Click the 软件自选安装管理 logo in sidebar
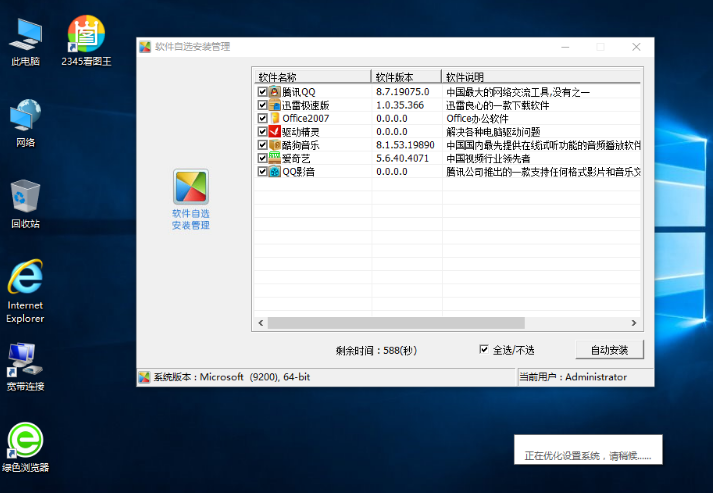713x493 pixels. click(191, 186)
